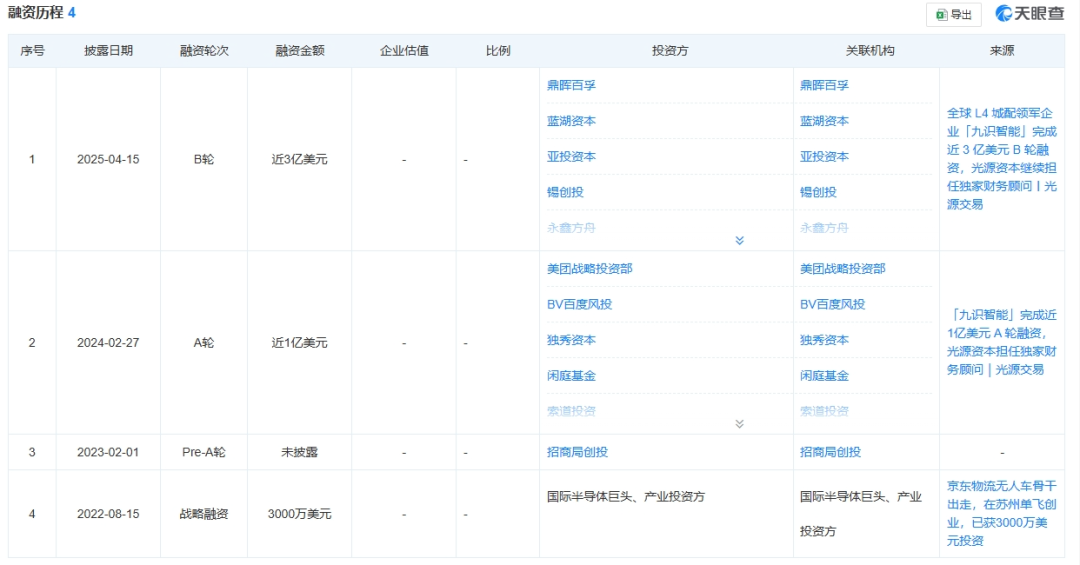Screen dimensions: 1080x565
Task: Click the 融资轮次 column header
Action: [204, 51]
